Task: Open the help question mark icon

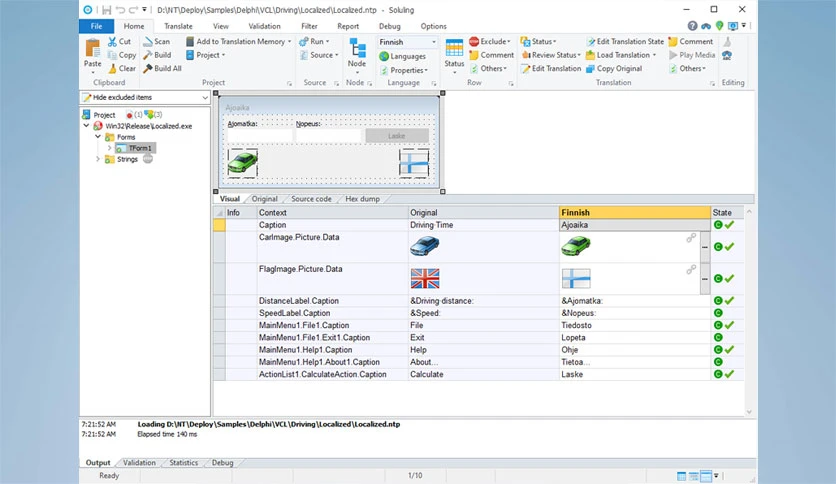Action: (692, 26)
